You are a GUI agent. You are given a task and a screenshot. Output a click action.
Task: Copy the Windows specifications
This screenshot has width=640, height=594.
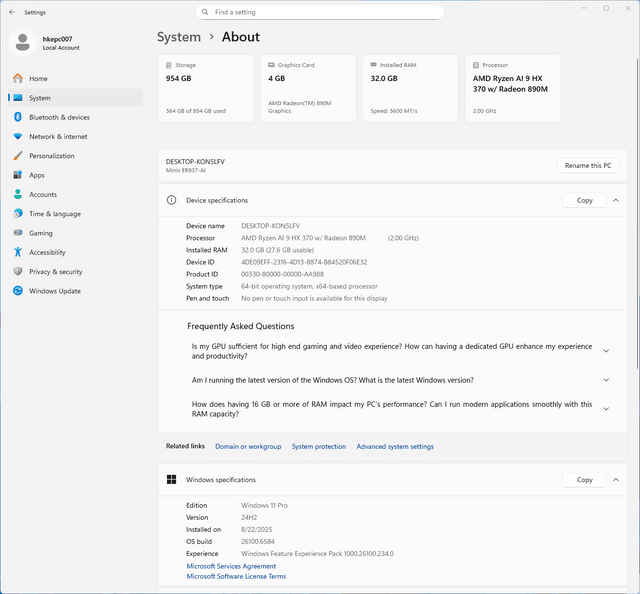coord(584,480)
